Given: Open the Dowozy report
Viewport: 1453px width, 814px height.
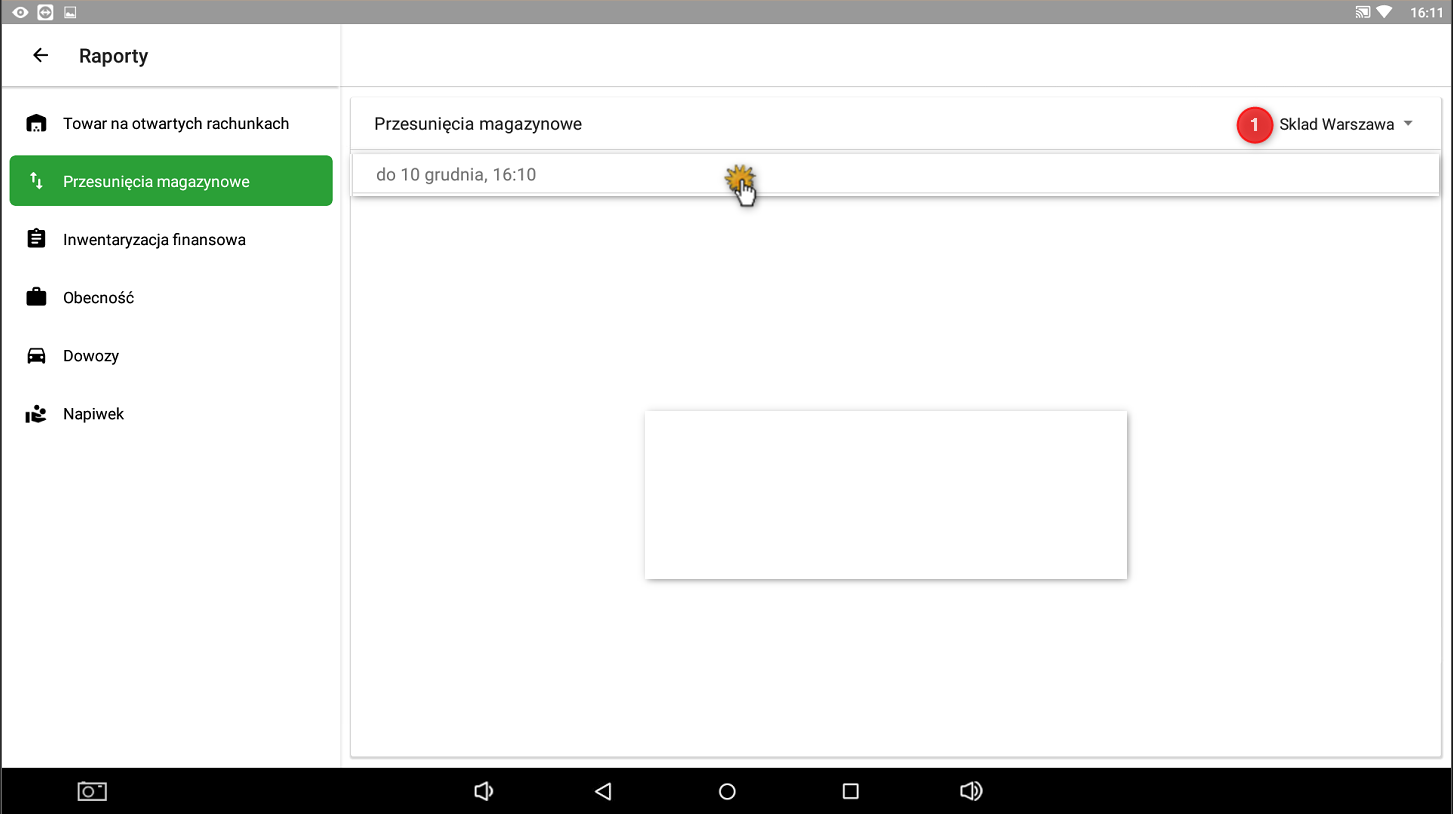Looking at the screenshot, I should pos(91,356).
